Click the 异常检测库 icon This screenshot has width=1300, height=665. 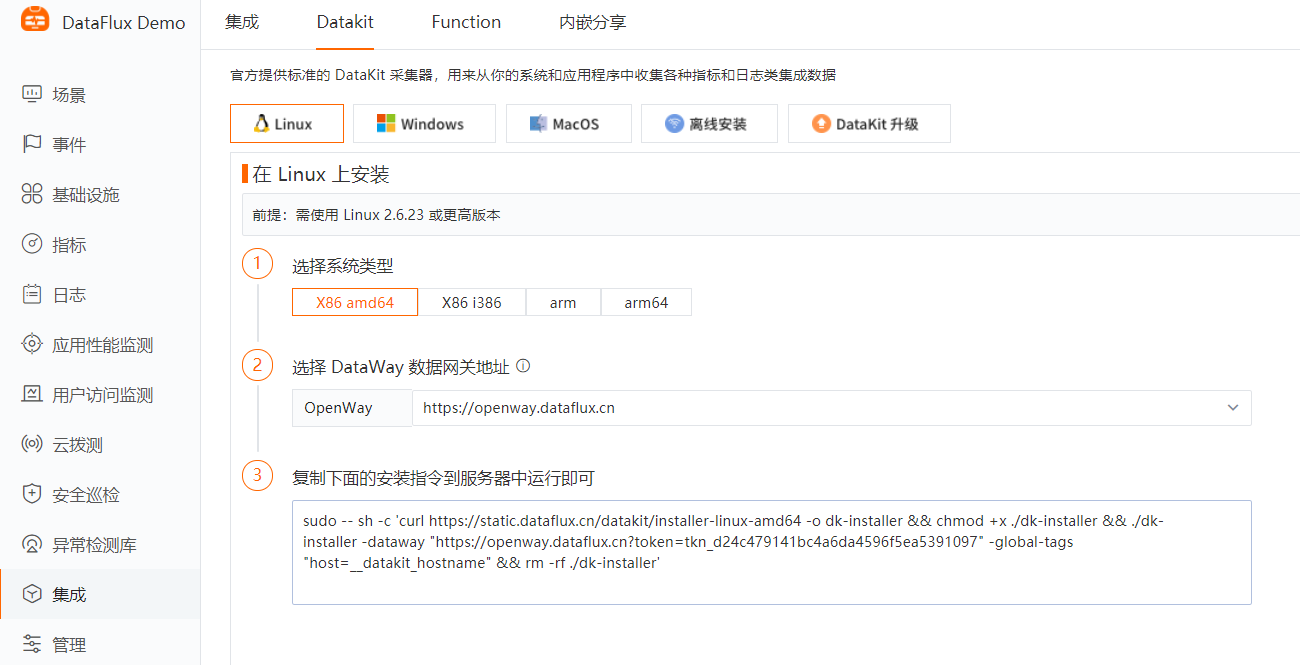click(32, 545)
